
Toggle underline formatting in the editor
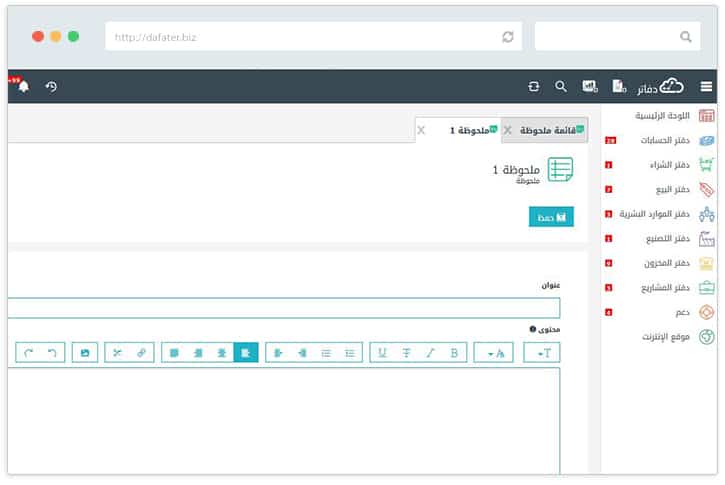[382, 353]
